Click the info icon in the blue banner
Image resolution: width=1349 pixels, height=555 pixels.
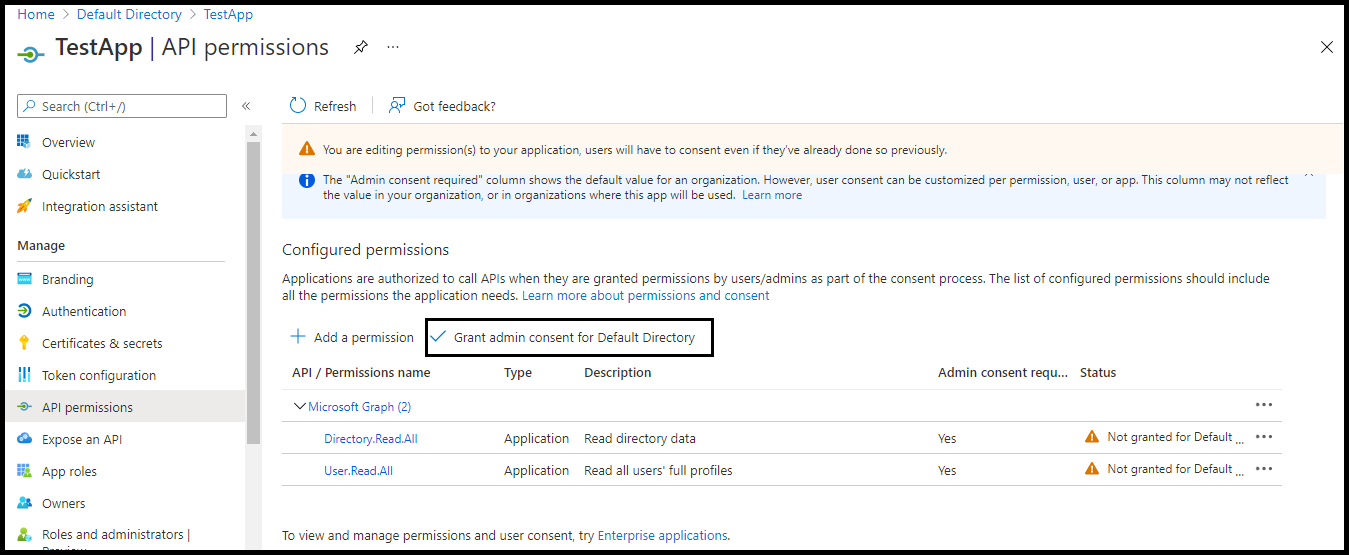pos(307,180)
